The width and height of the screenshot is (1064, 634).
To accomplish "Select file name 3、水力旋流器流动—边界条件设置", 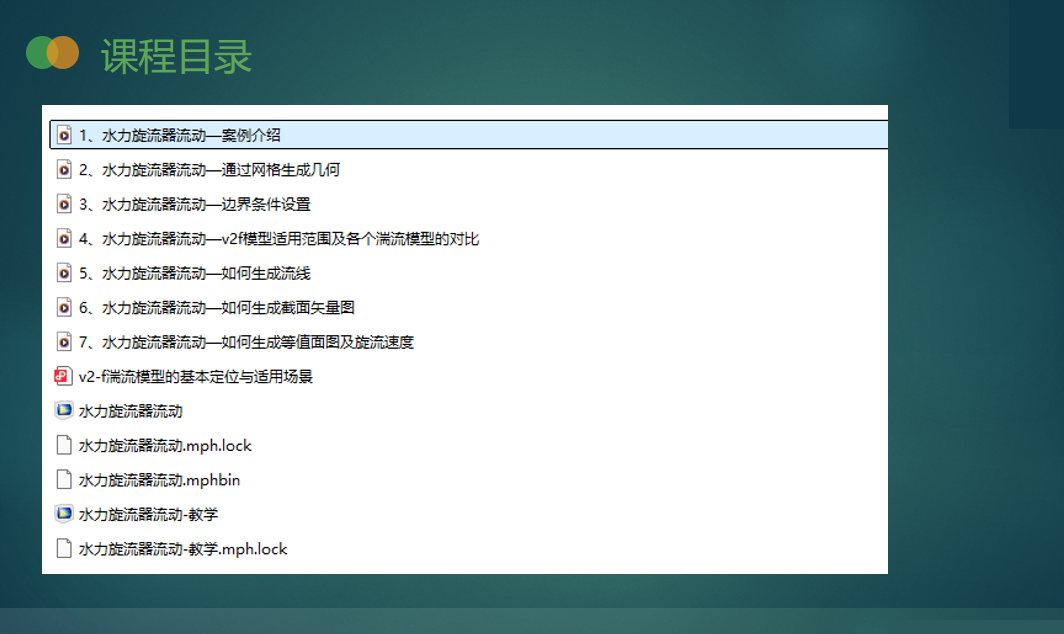I will tap(195, 204).
